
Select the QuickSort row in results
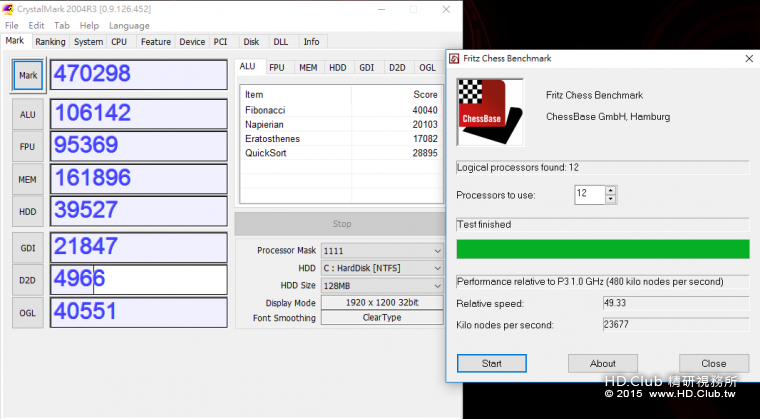(x=341, y=153)
